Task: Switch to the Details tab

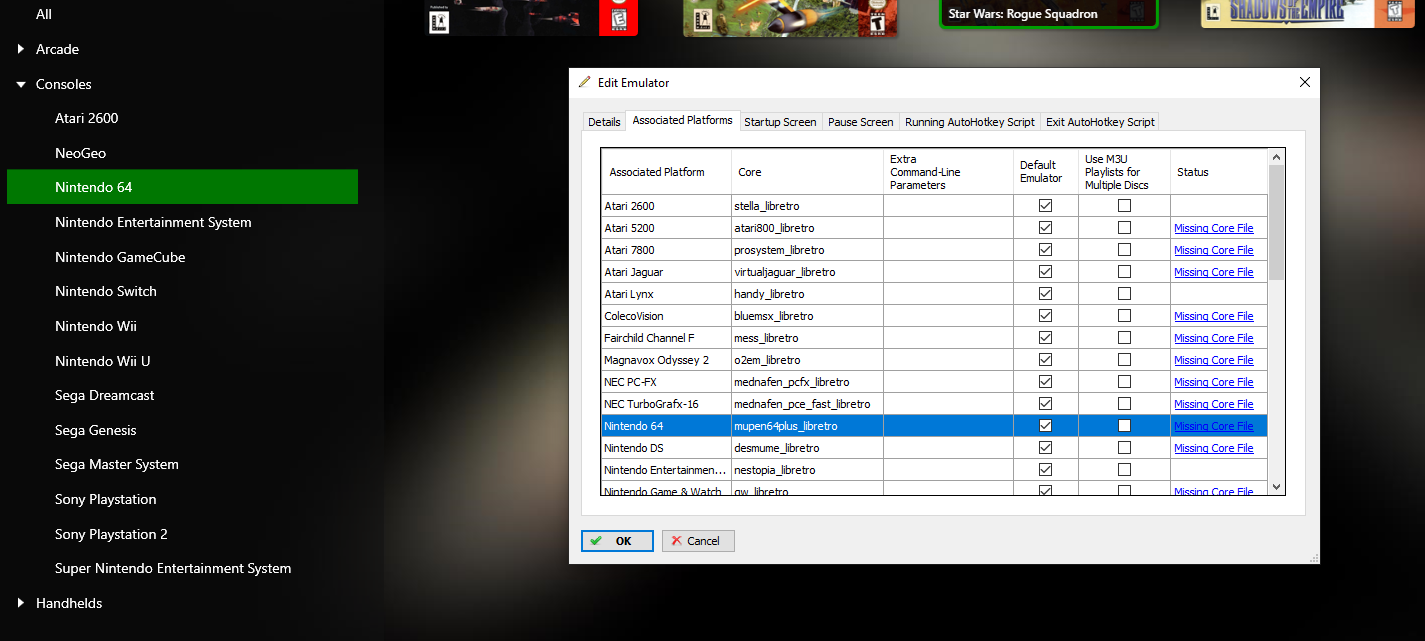Action: tap(604, 122)
